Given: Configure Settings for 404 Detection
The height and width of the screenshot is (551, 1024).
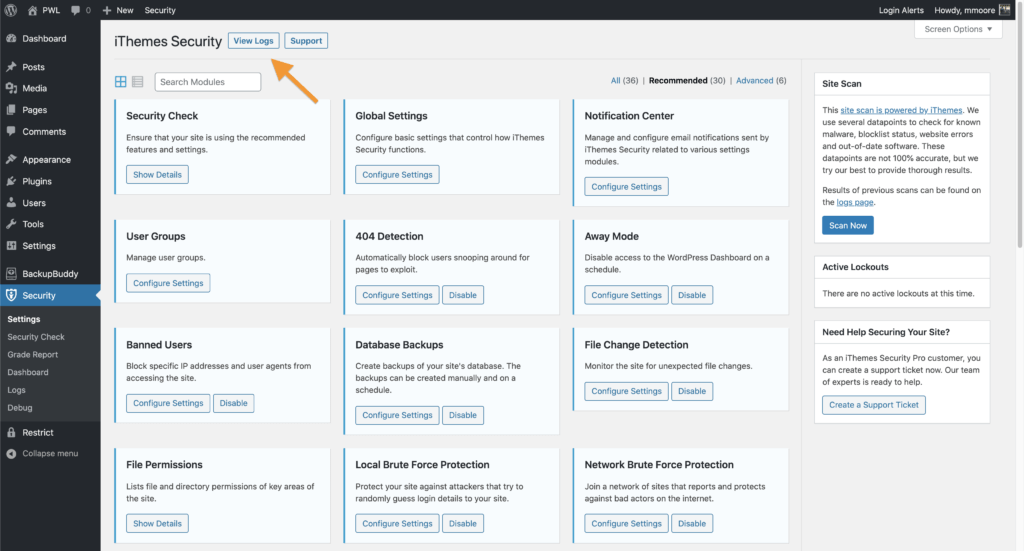Looking at the screenshot, I should 397,295.
